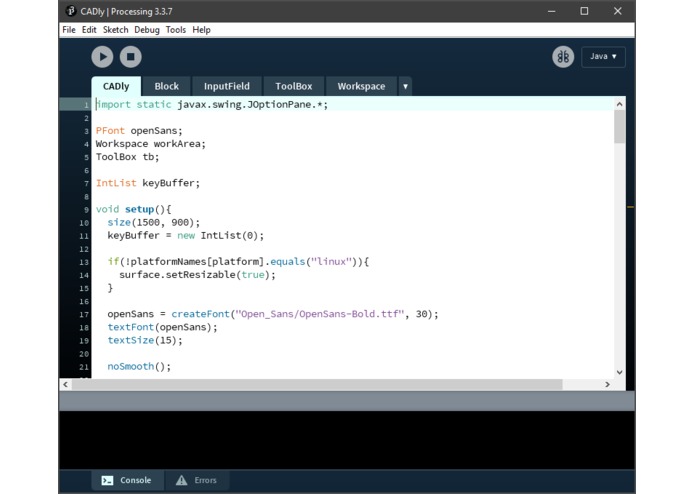Click the vertical scrollbar thumb
Screen dimensions: 695x494
620,127
